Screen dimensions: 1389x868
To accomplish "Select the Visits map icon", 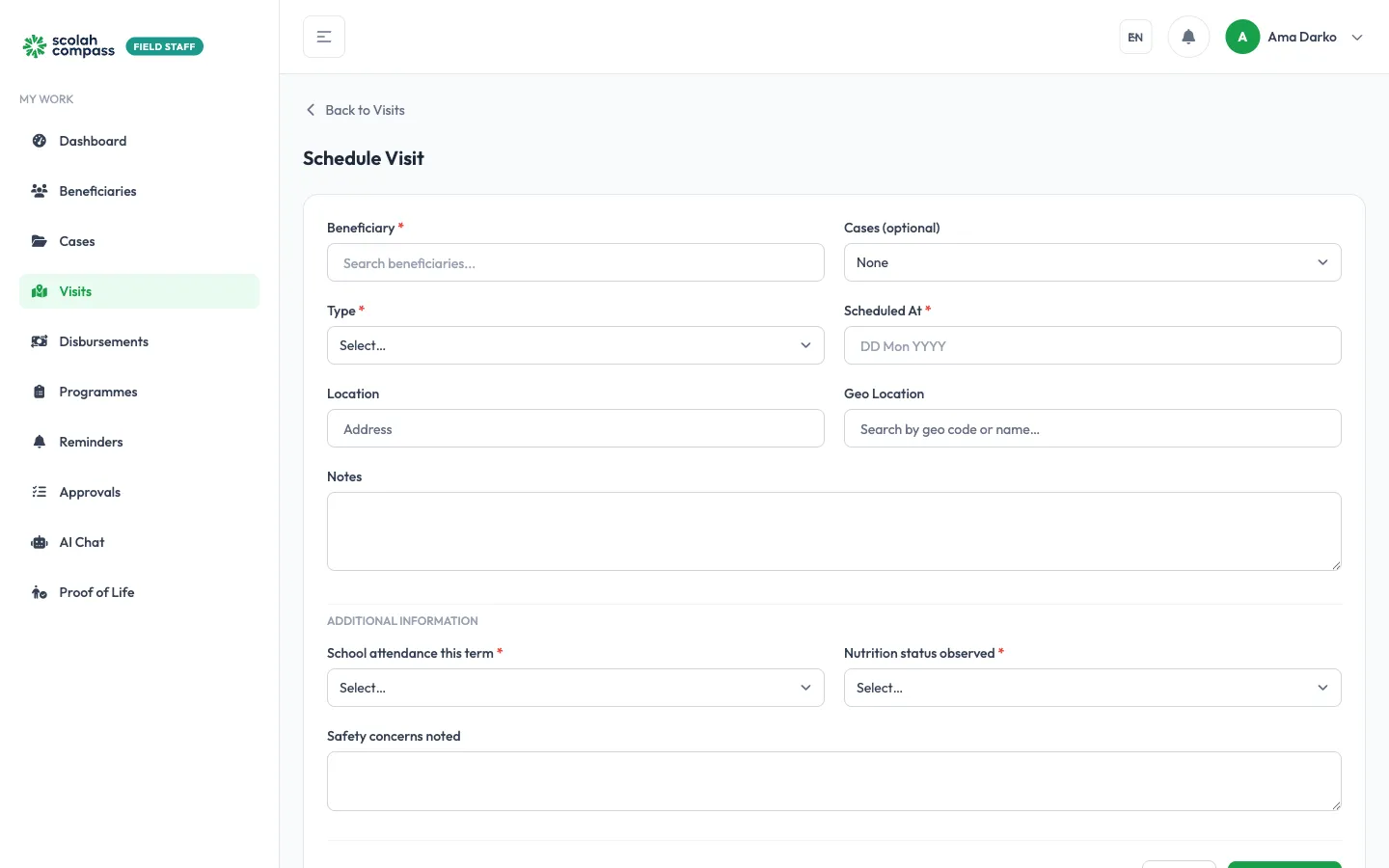I will click(x=40, y=291).
